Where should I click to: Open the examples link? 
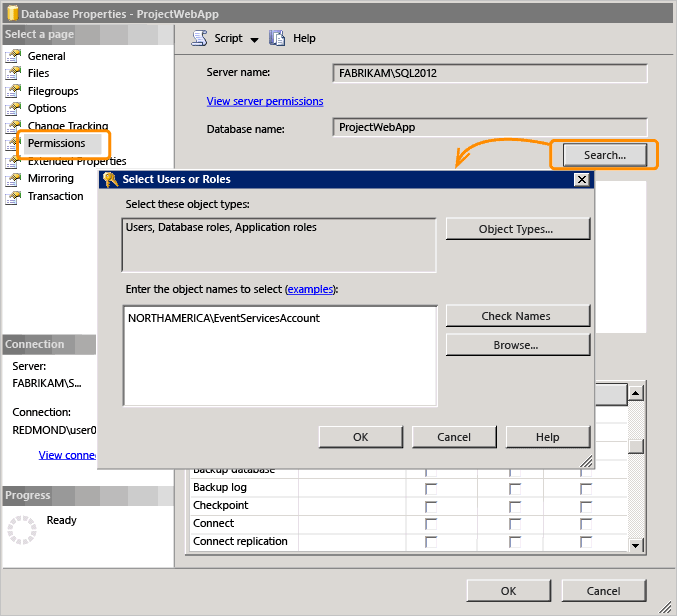click(311, 289)
